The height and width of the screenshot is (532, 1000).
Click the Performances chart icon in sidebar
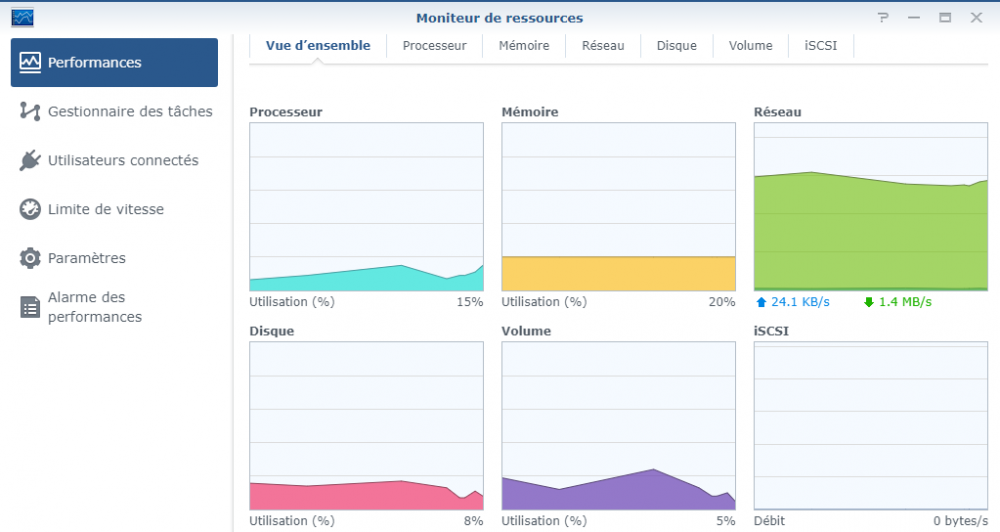[30, 62]
